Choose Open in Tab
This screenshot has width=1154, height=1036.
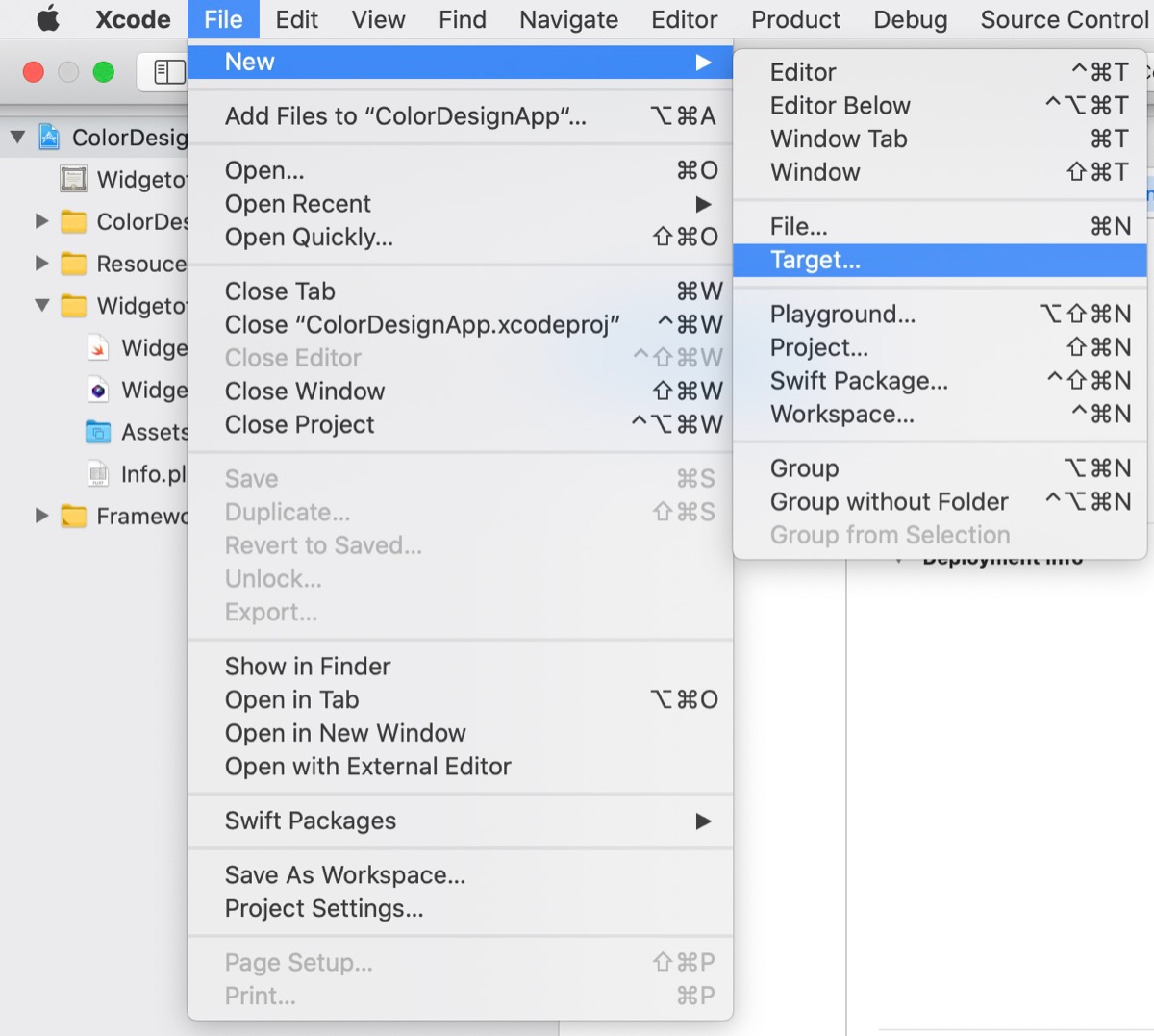click(x=461, y=699)
